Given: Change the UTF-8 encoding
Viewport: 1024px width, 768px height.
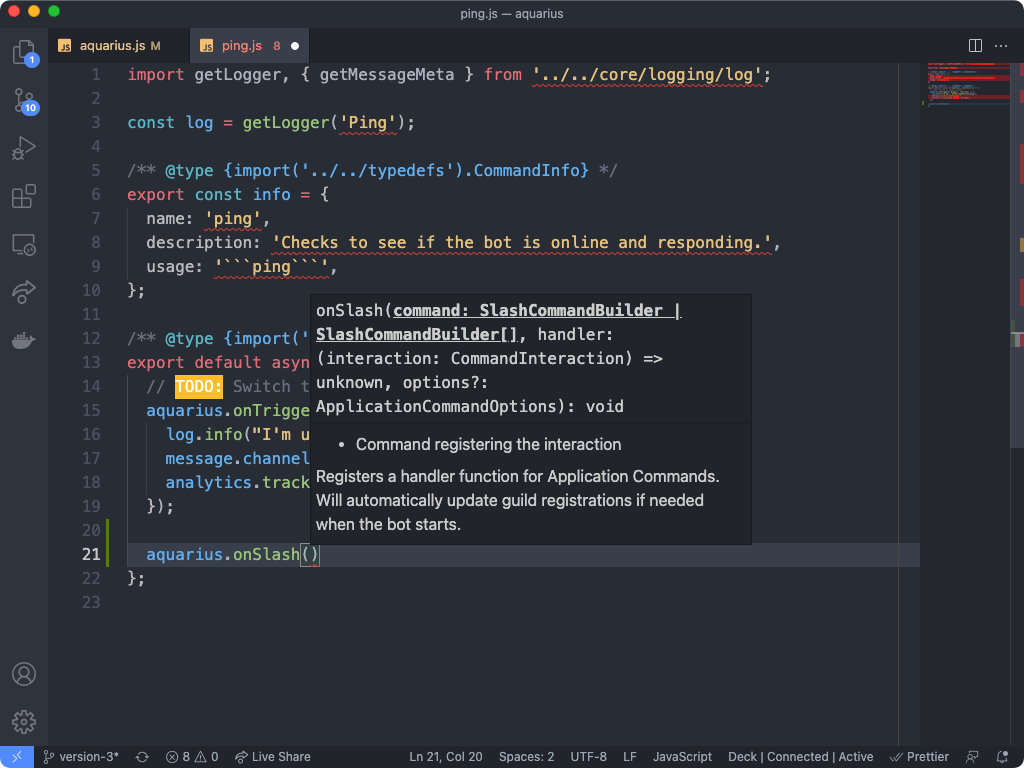Looking at the screenshot, I should click(589, 757).
